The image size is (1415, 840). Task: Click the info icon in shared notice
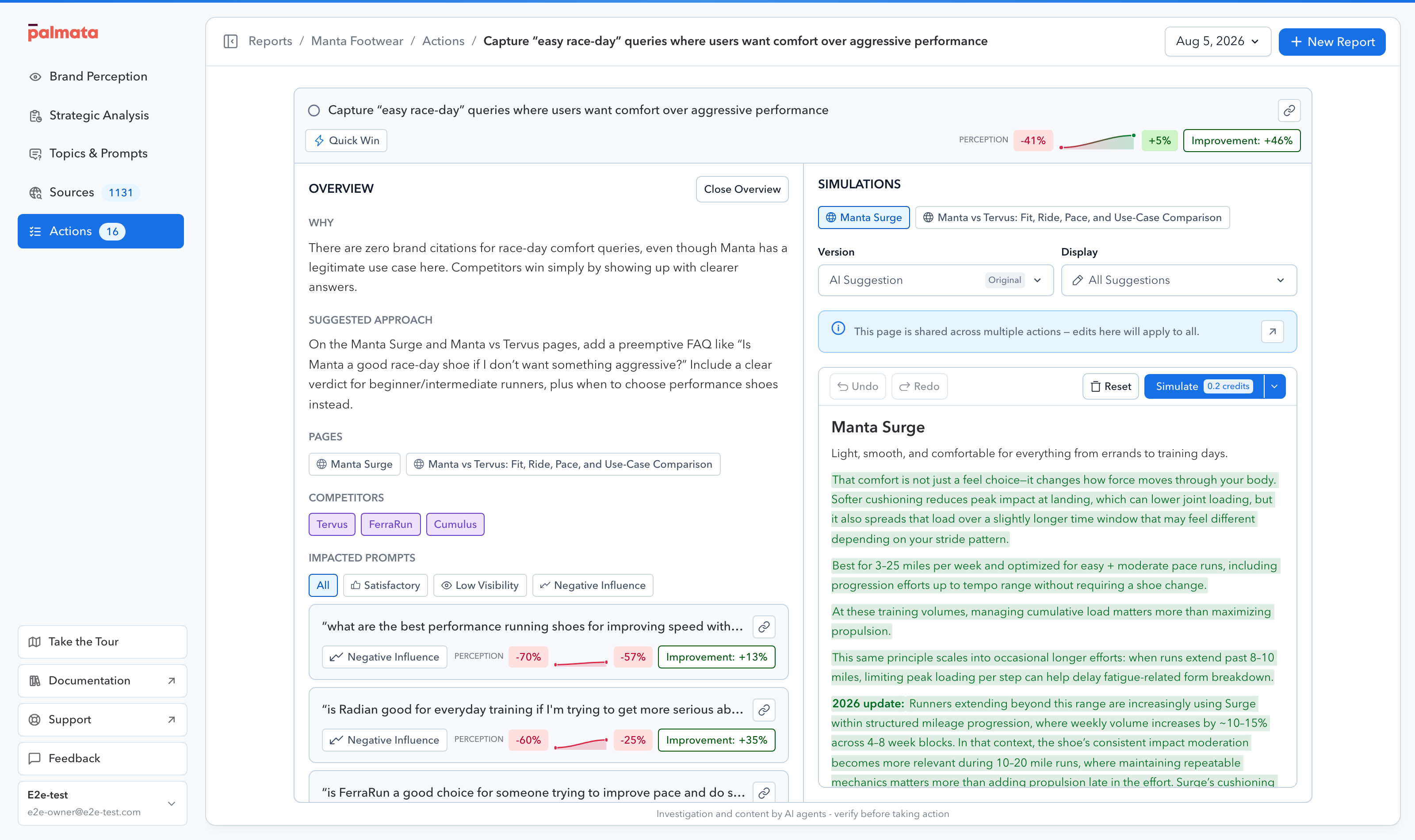(x=838, y=329)
